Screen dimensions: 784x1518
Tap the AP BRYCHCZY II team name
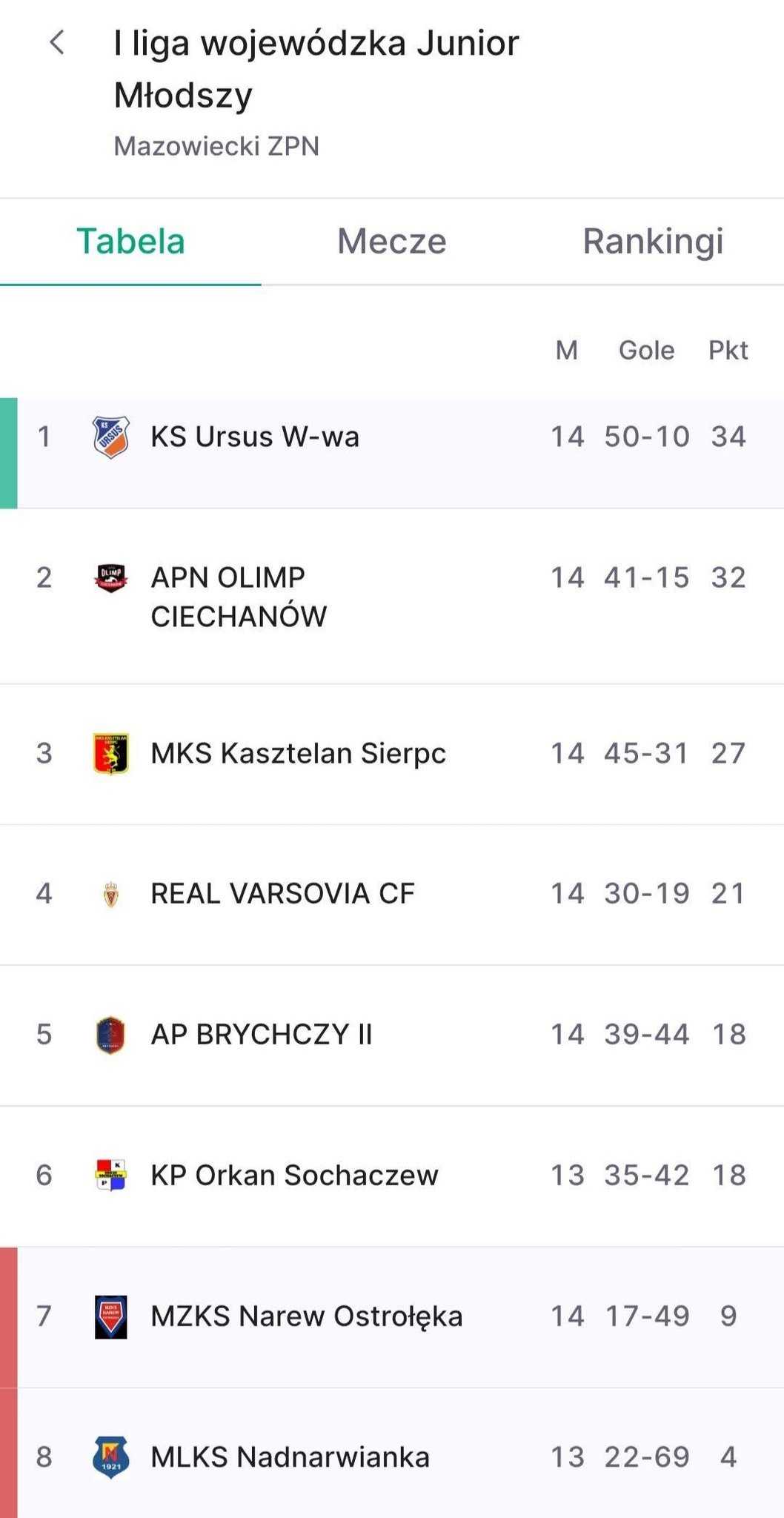point(261,1035)
